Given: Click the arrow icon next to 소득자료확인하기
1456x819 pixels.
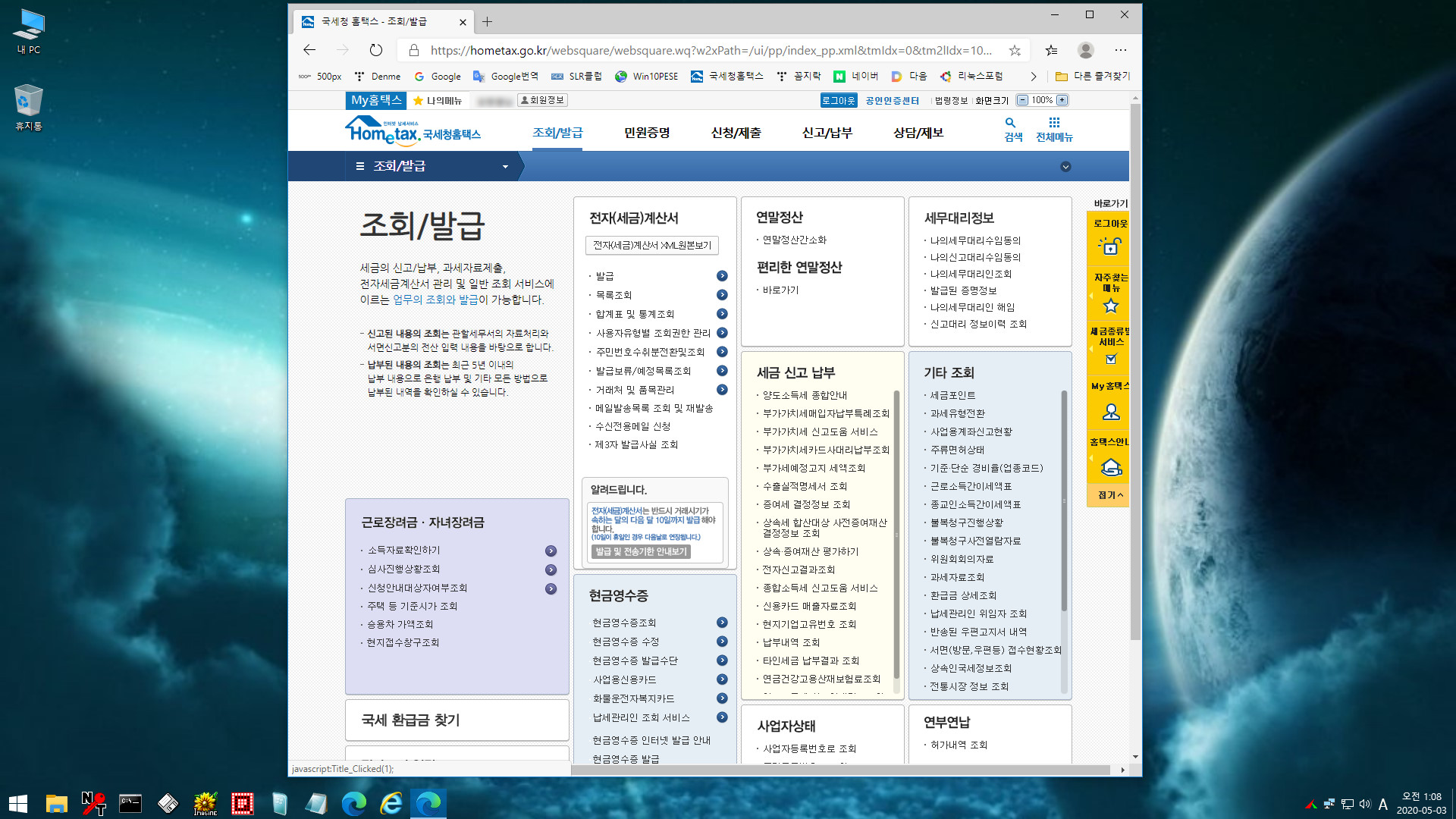Looking at the screenshot, I should (x=551, y=551).
